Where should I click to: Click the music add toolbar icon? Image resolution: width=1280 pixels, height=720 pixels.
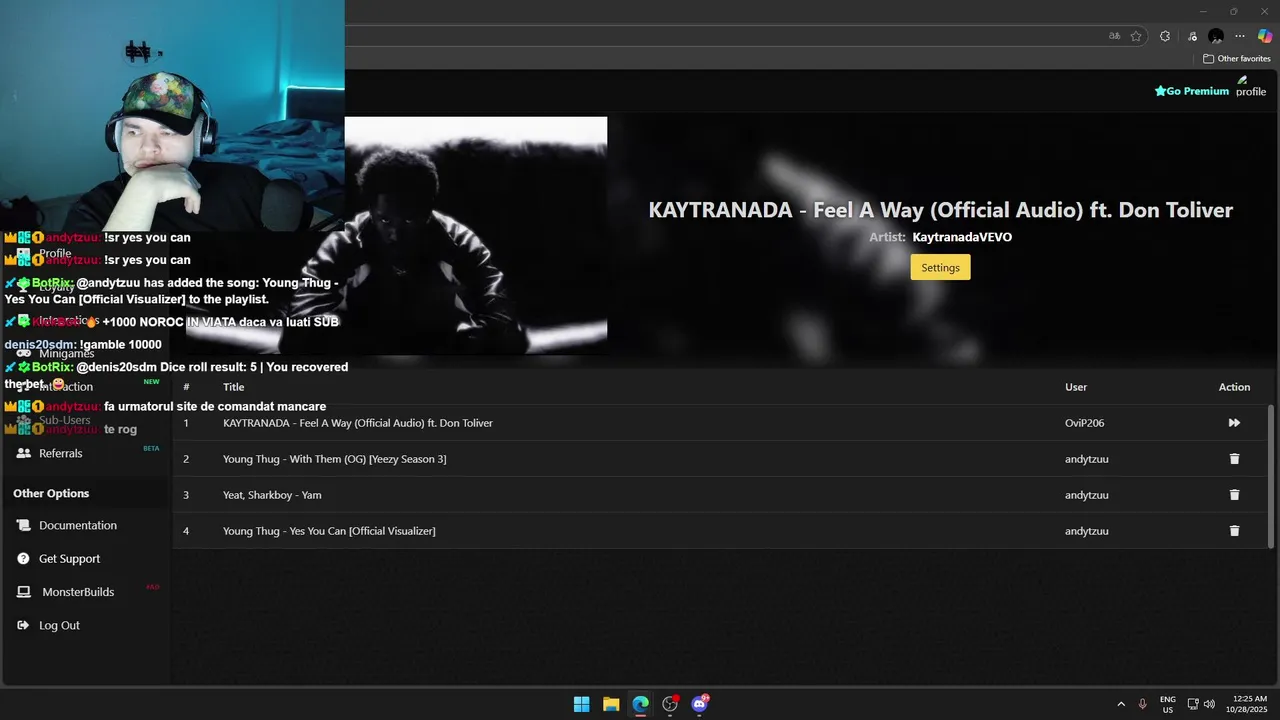pyautogui.click(x=1192, y=36)
